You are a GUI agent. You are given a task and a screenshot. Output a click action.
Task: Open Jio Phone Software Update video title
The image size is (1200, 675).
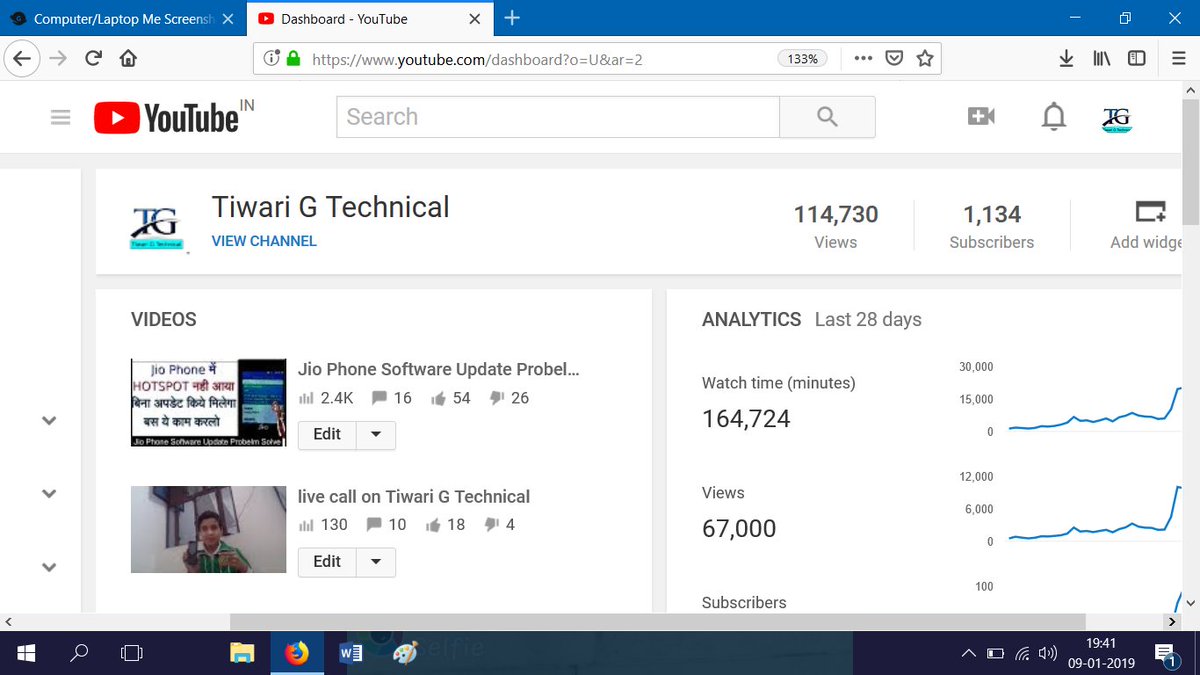[439, 369]
